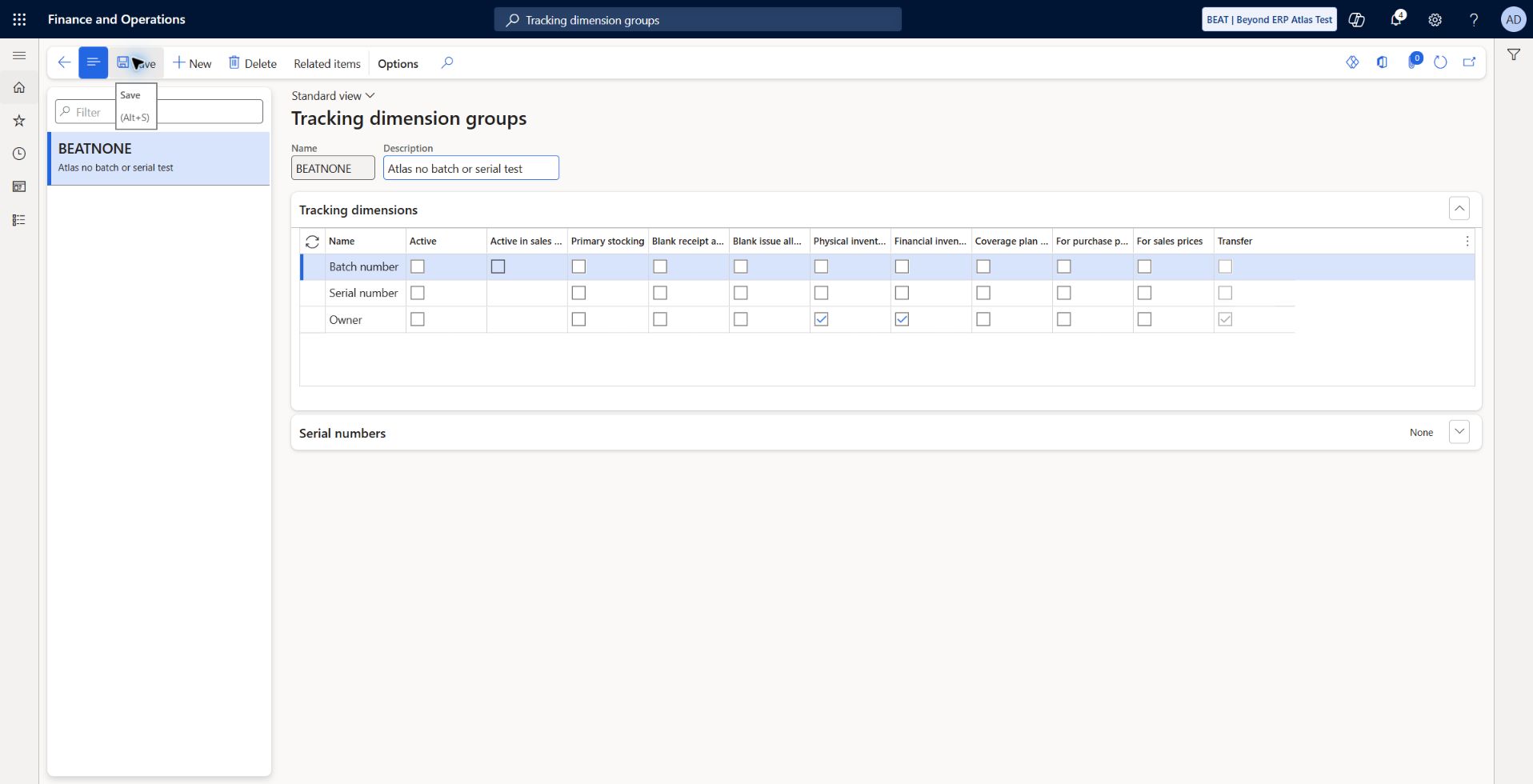1533x784 pixels.
Task: Open the AD user account avatar
Action: (1513, 19)
